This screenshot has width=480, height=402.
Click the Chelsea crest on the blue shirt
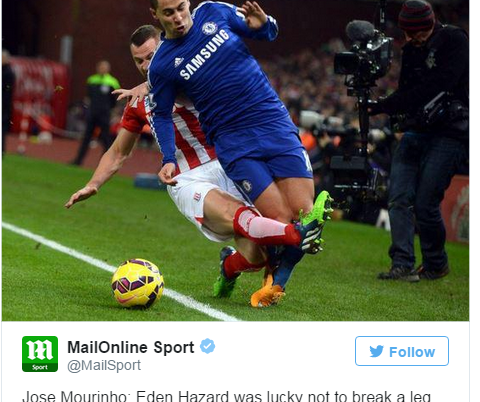209,28
